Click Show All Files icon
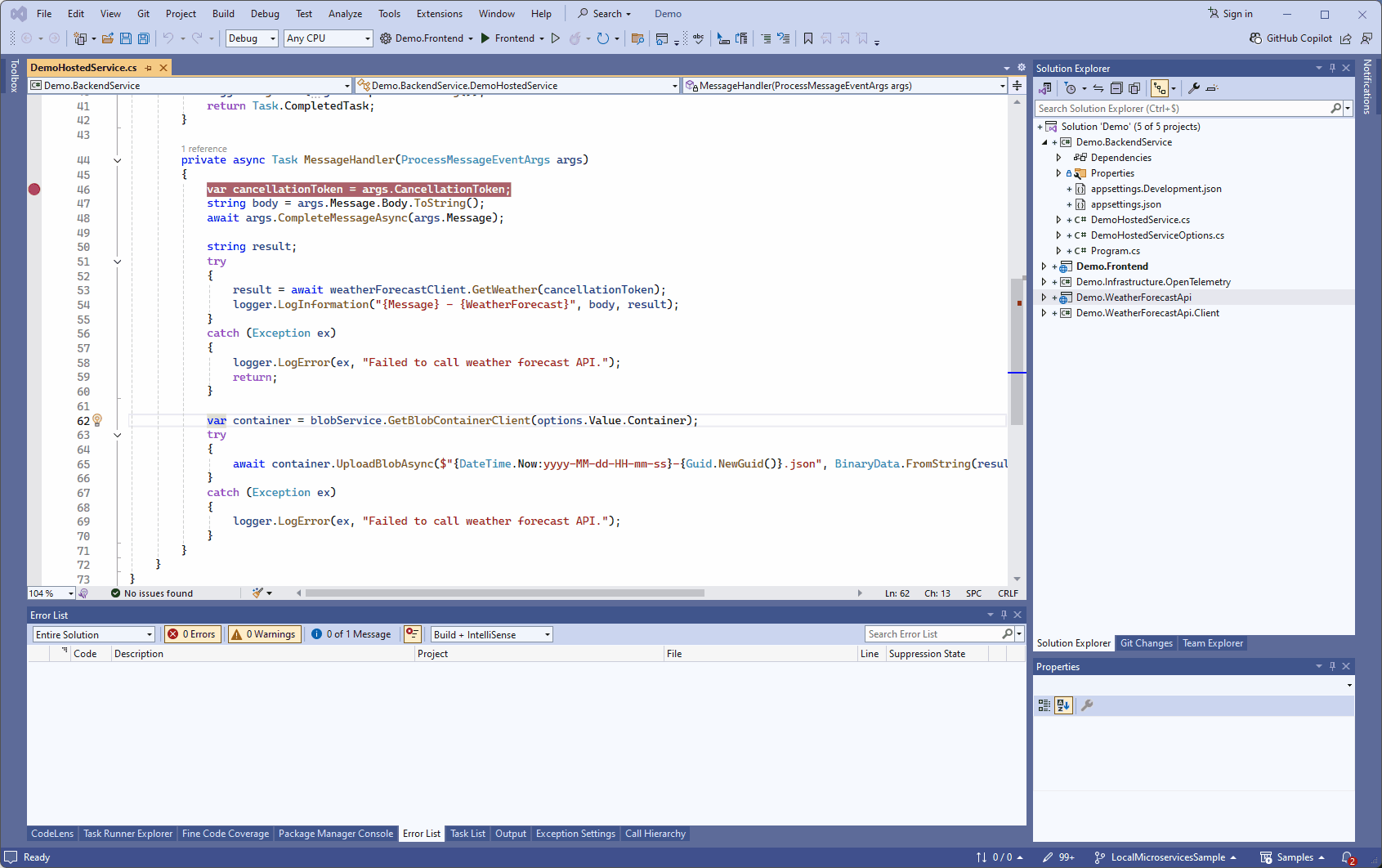1382x868 pixels. [1134, 88]
